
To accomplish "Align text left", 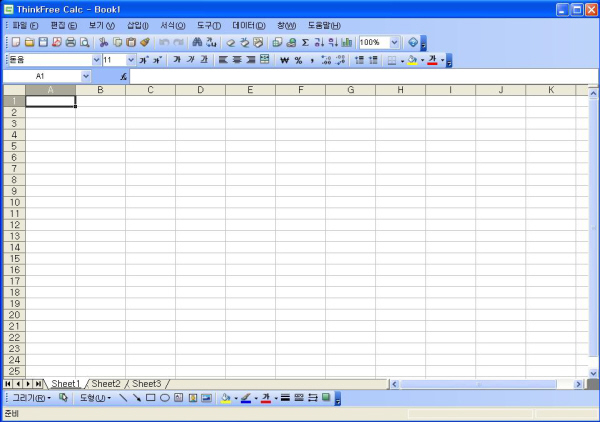I will tap(223, 60).
